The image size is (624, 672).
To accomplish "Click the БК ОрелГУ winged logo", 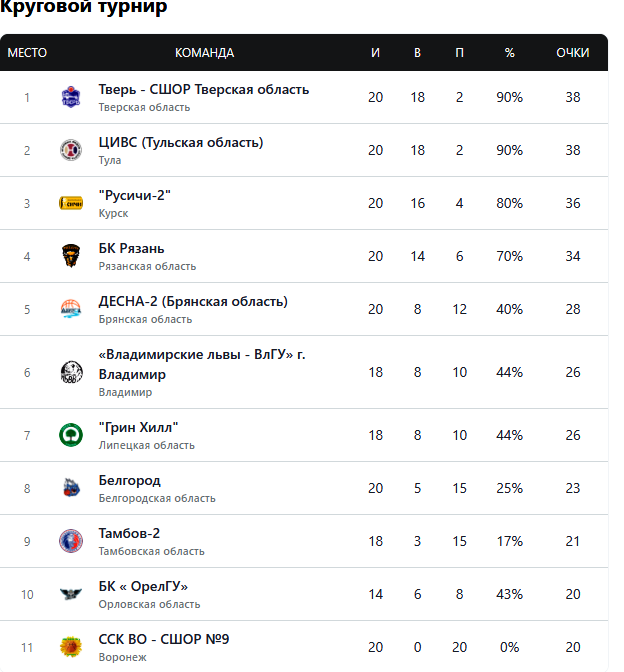I will click(71, 594).
